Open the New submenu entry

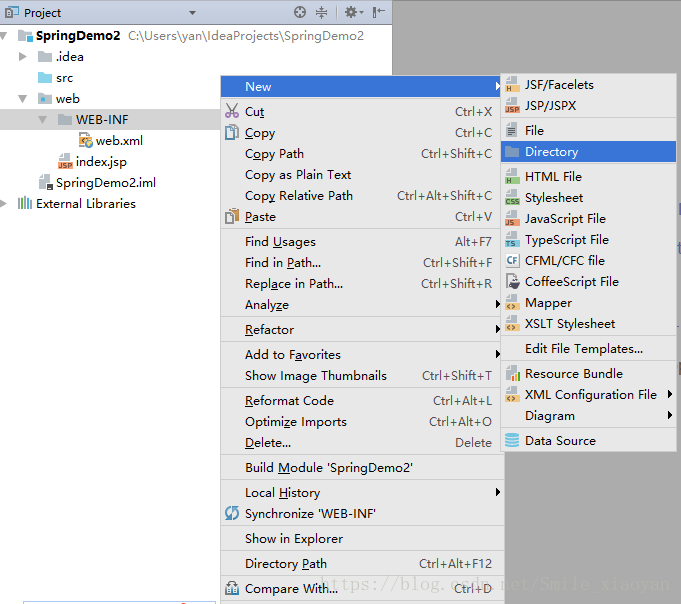tap(361, 86)
